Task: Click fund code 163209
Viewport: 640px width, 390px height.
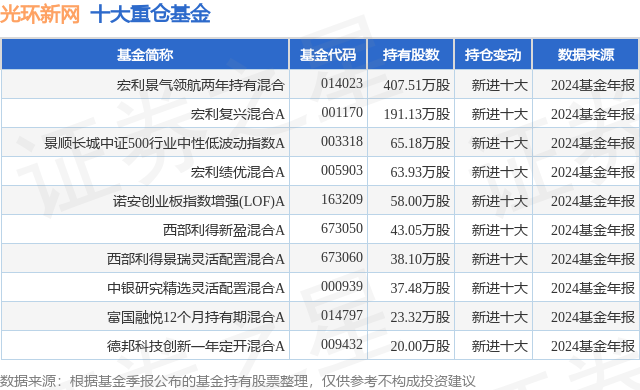Action: pyautogui.click(x=342, y=199)
